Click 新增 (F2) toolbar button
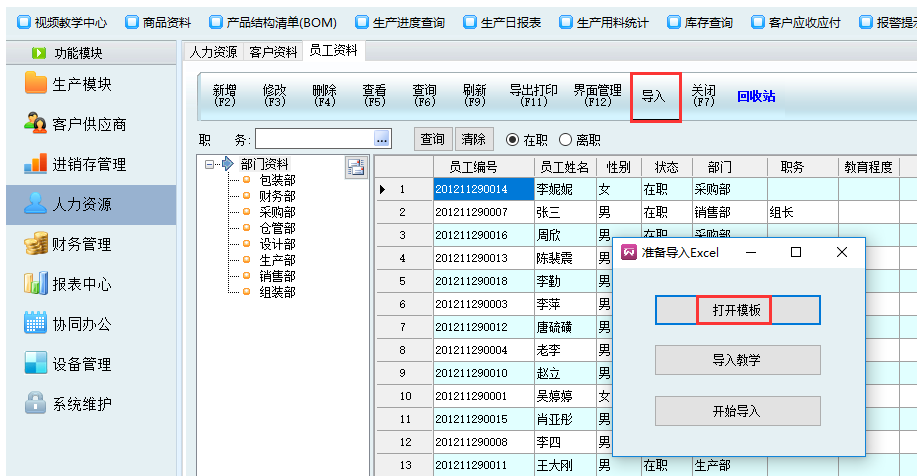 pos(224,96)
